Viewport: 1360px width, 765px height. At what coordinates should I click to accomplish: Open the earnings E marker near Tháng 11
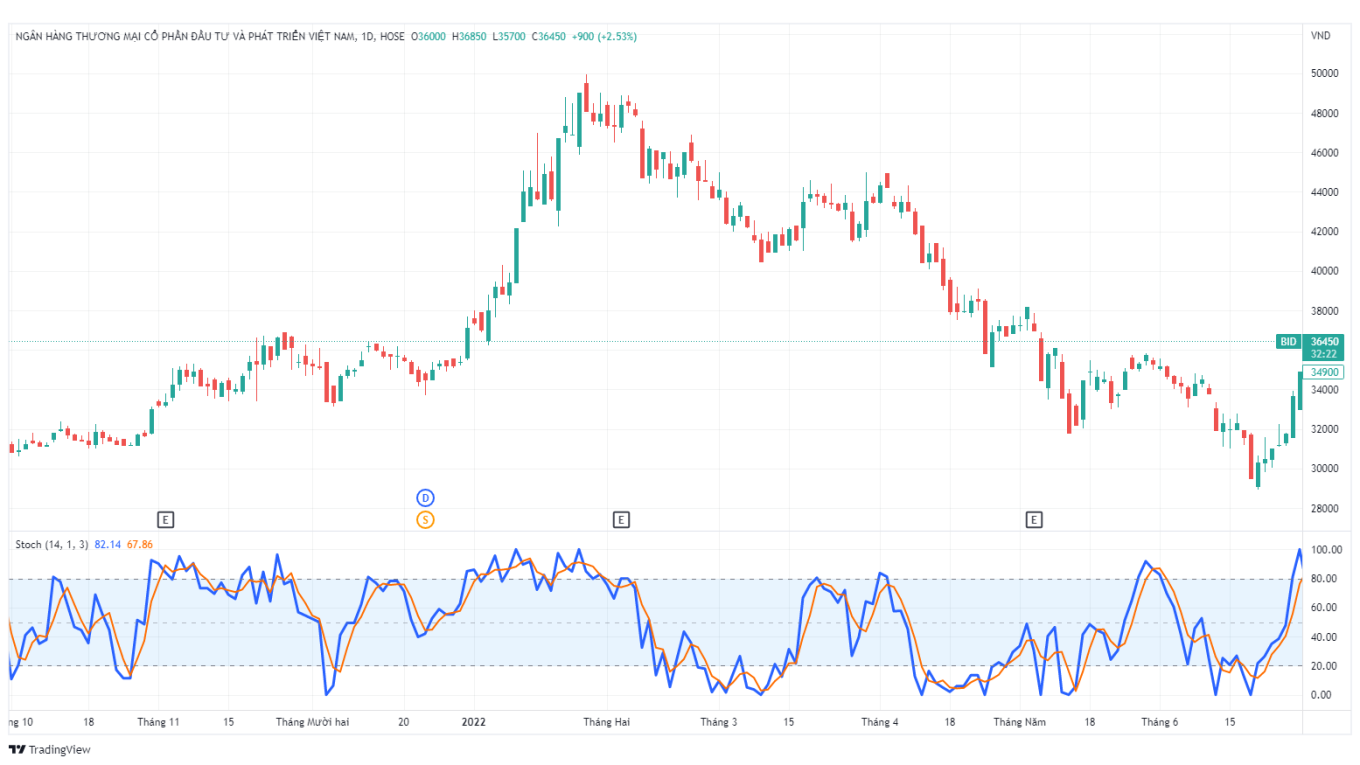[166, 519]
